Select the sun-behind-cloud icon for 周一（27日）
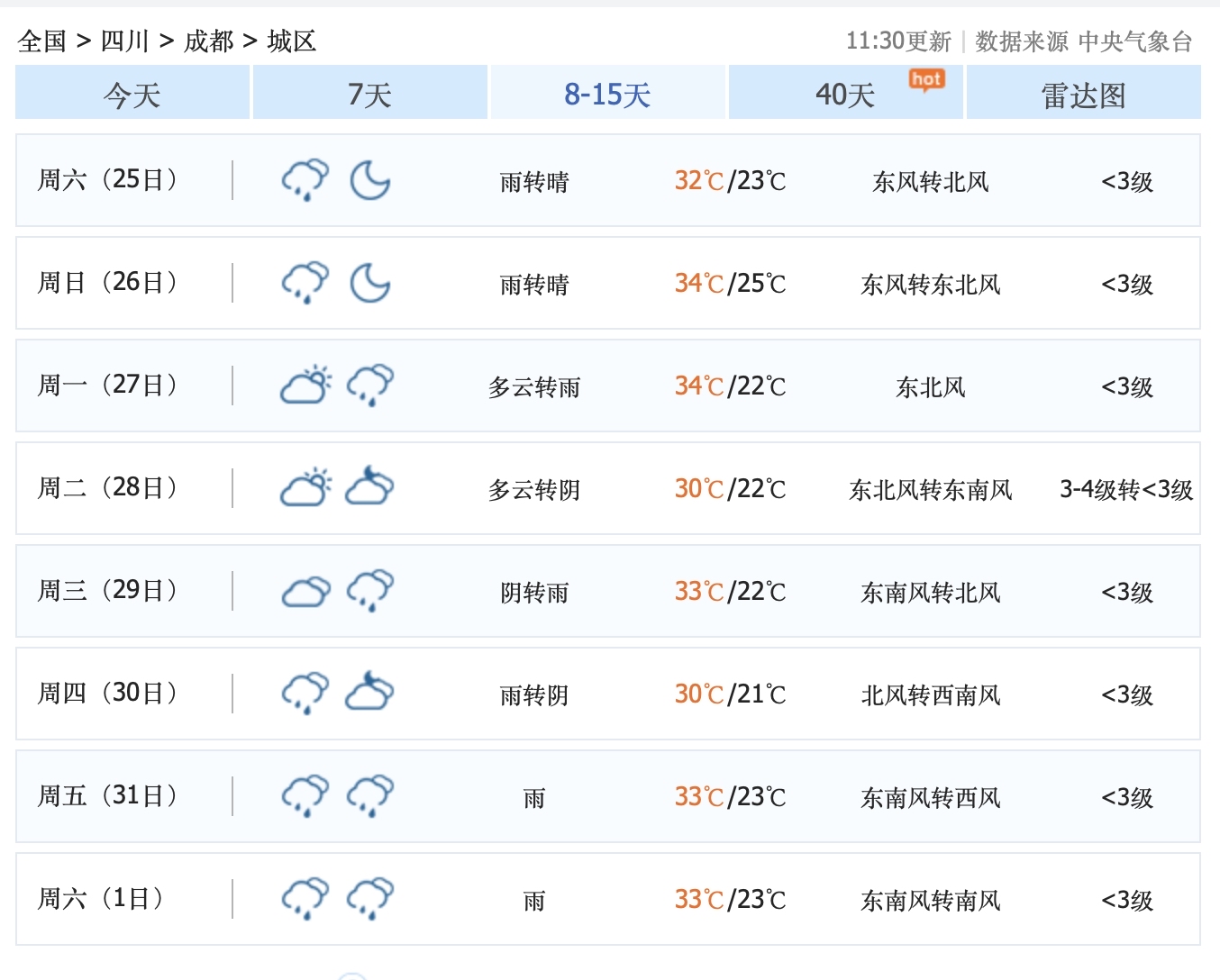Image resolution: width=1220 pixels, height=980 pixels. 305,385
